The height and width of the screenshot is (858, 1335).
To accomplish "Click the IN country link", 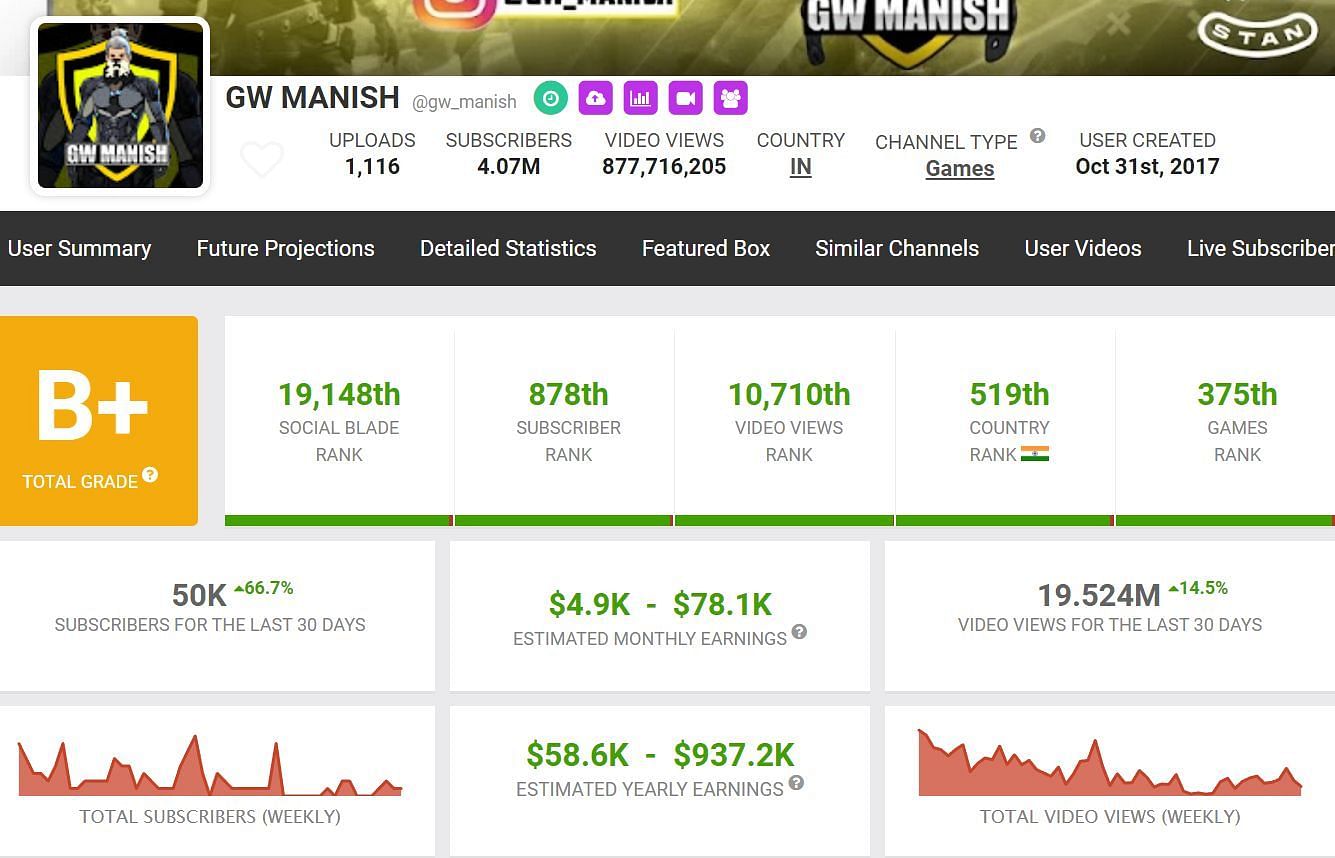I will point(801,167).
